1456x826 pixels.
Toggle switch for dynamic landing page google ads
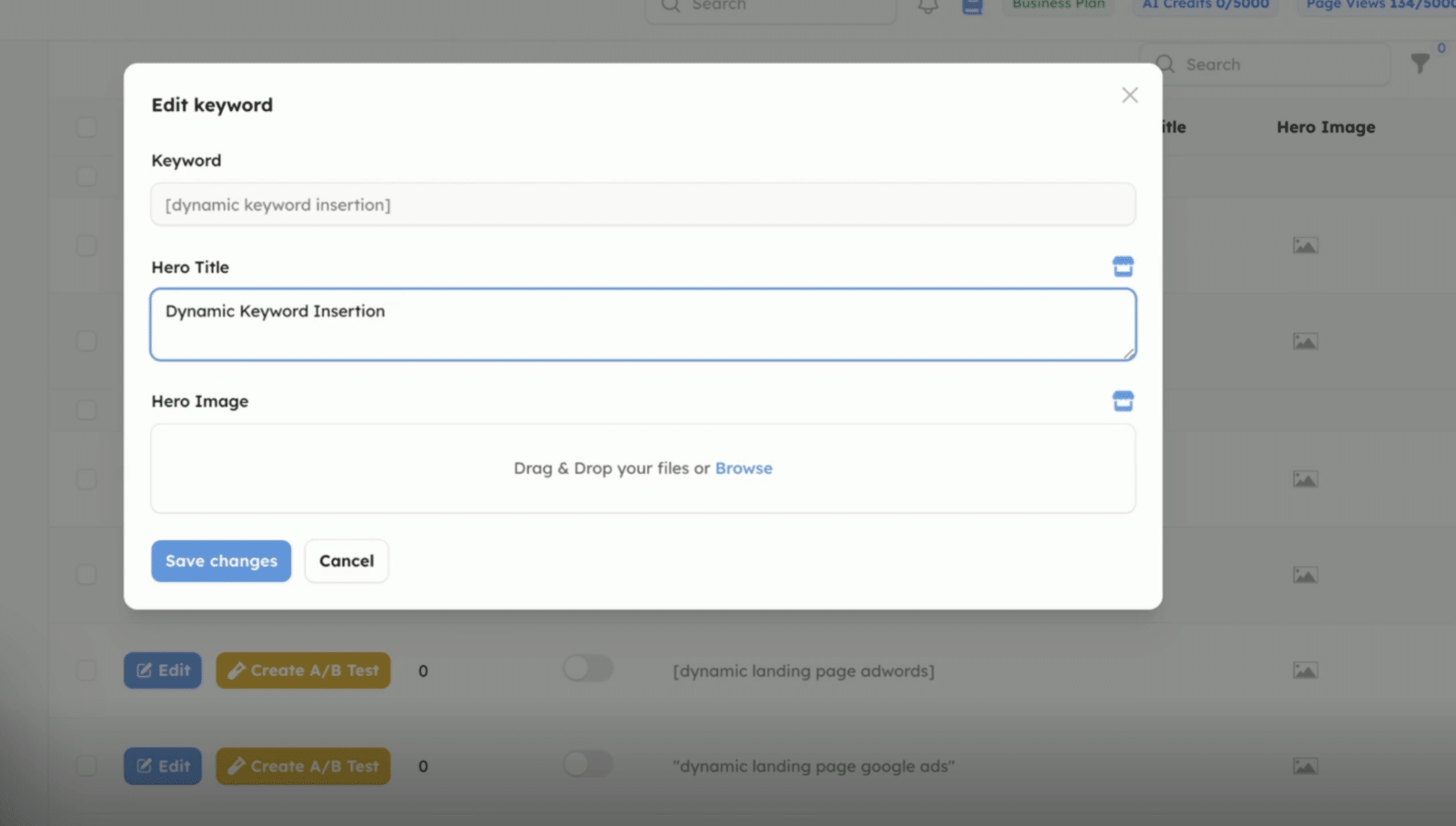(x=587, y=764)
